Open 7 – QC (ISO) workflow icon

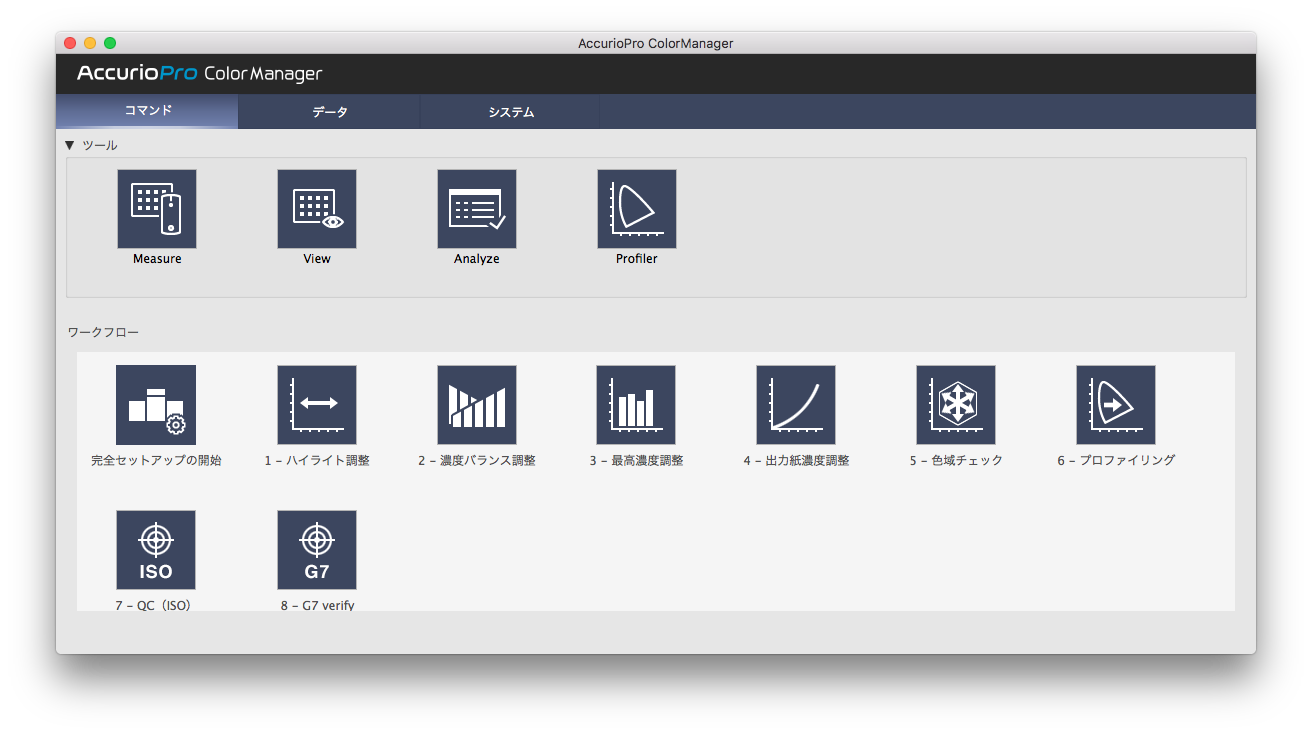156,550
